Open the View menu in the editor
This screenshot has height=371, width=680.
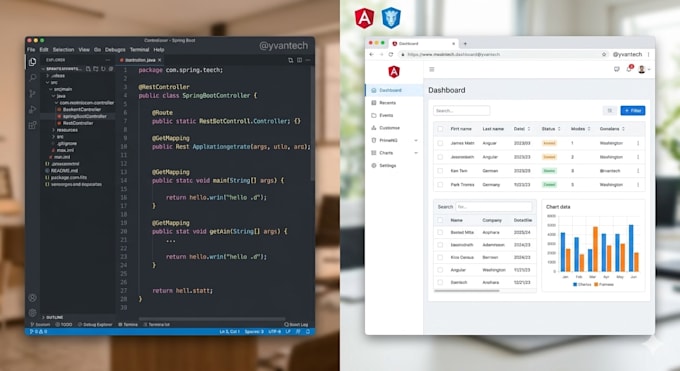coord(84,50)
